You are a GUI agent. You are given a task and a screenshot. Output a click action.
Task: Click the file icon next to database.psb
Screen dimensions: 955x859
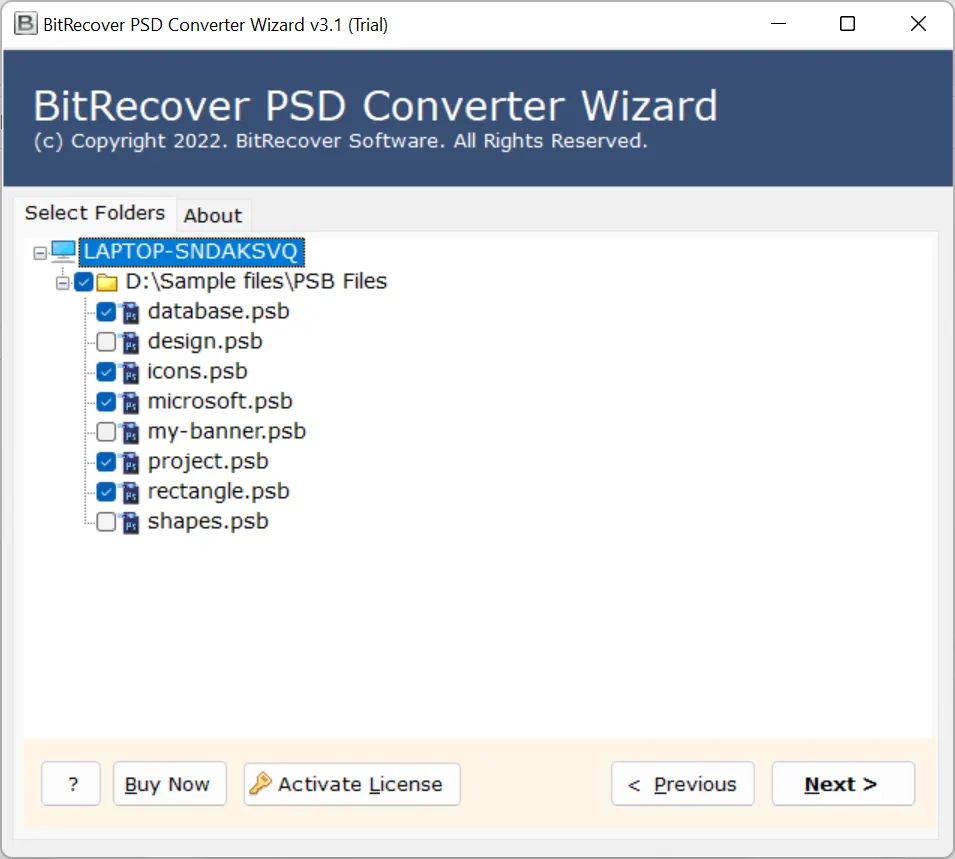(130, 312)
